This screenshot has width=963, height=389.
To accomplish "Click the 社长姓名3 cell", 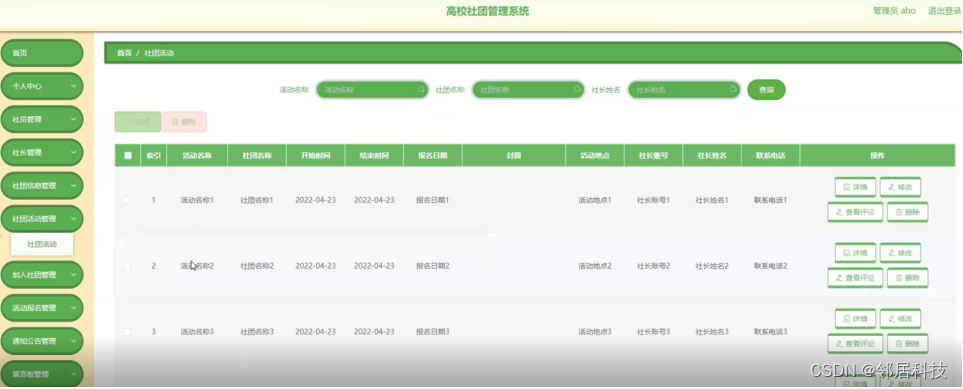I will [x=712, y=332].
